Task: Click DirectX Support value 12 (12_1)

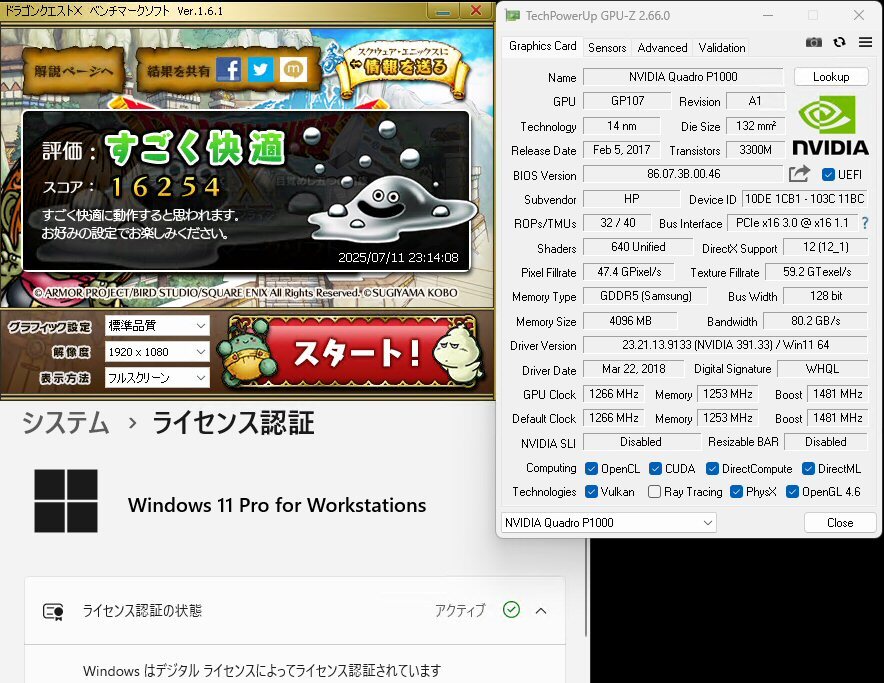Action: coord(825,247)
